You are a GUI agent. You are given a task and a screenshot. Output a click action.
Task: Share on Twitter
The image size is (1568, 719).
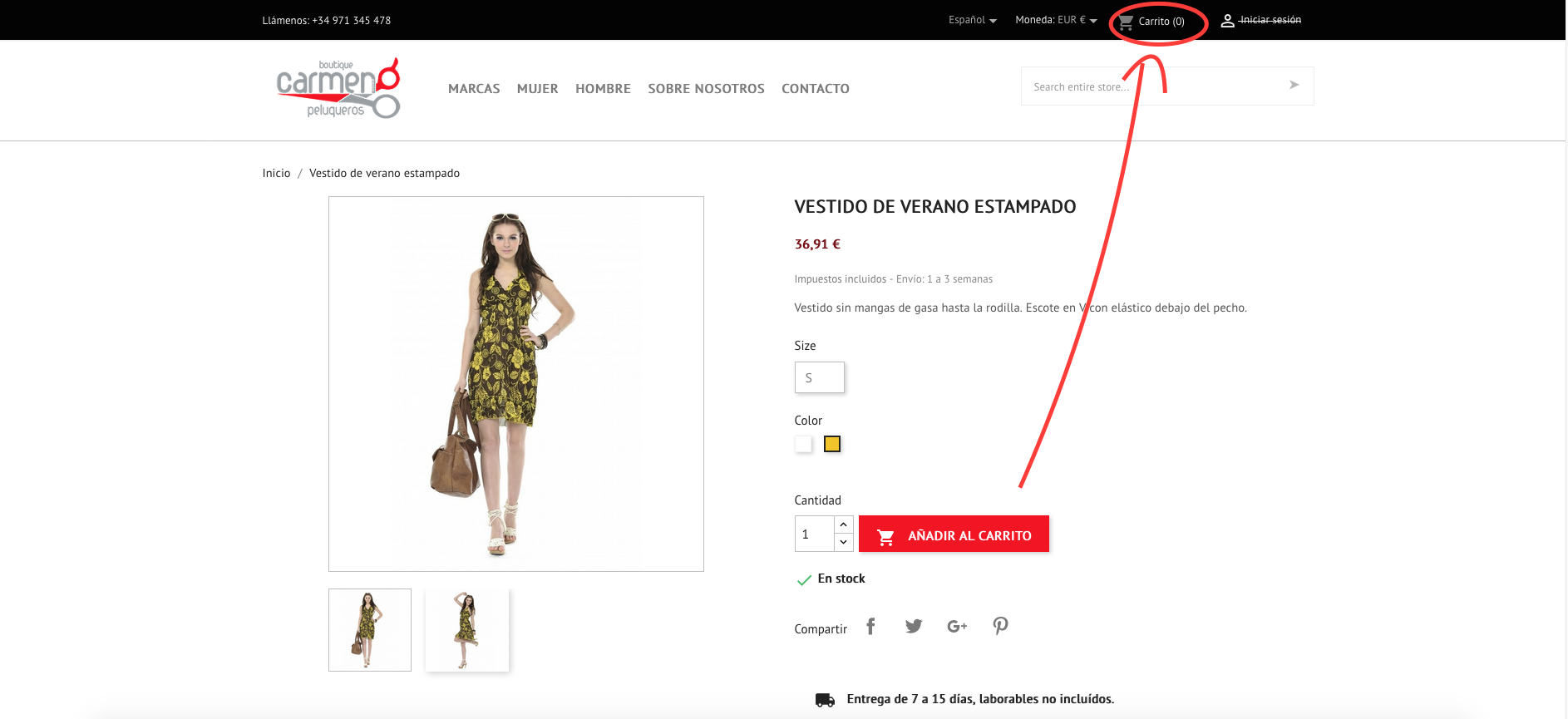pos(914,626)
